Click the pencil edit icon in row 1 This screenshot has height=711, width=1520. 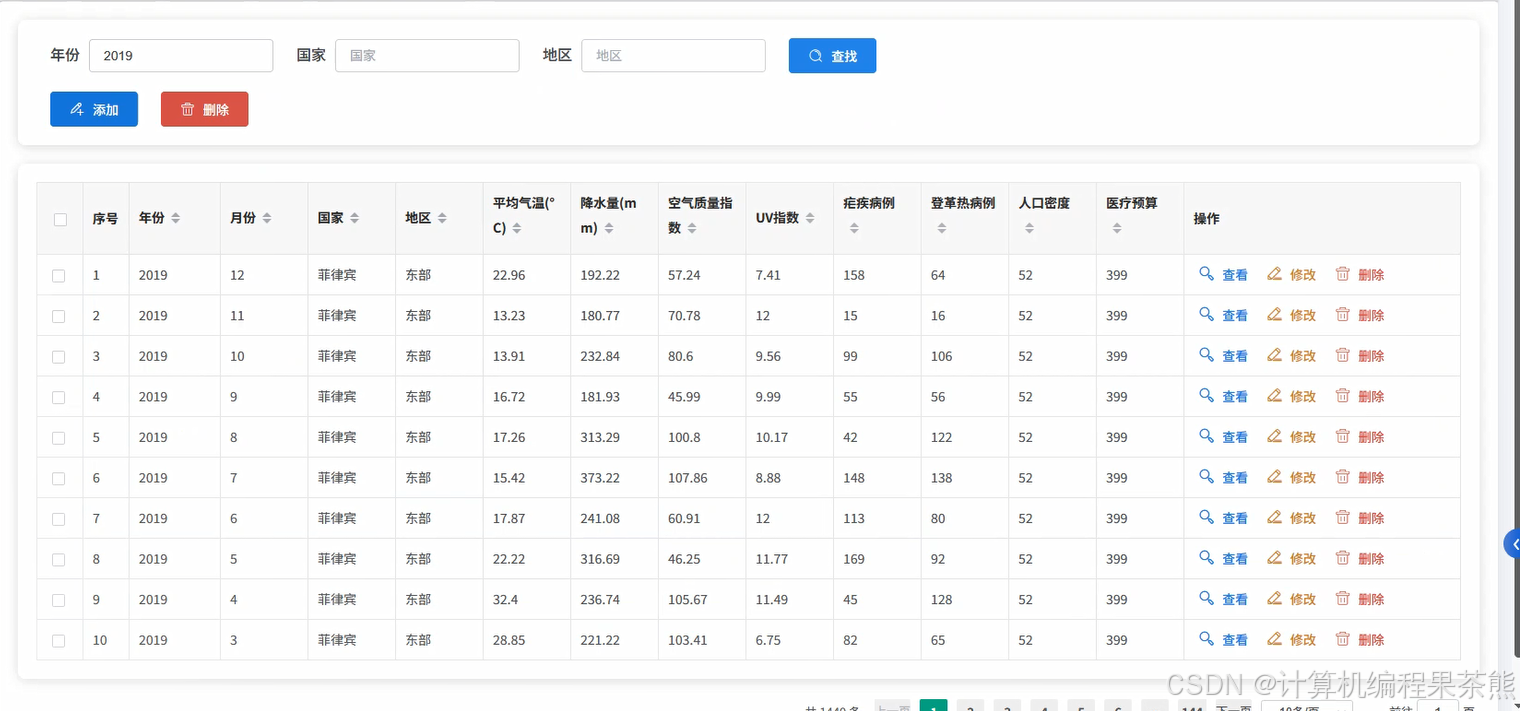point(1274,273)
